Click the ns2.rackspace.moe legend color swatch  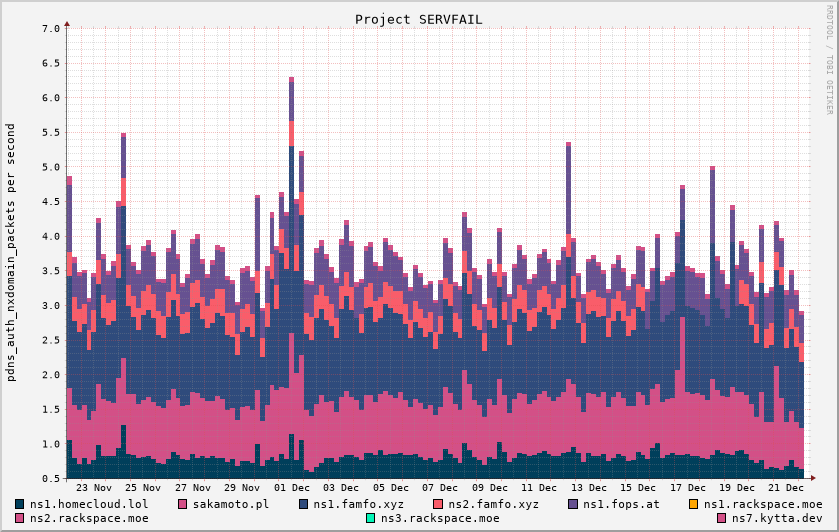point(21,518)
